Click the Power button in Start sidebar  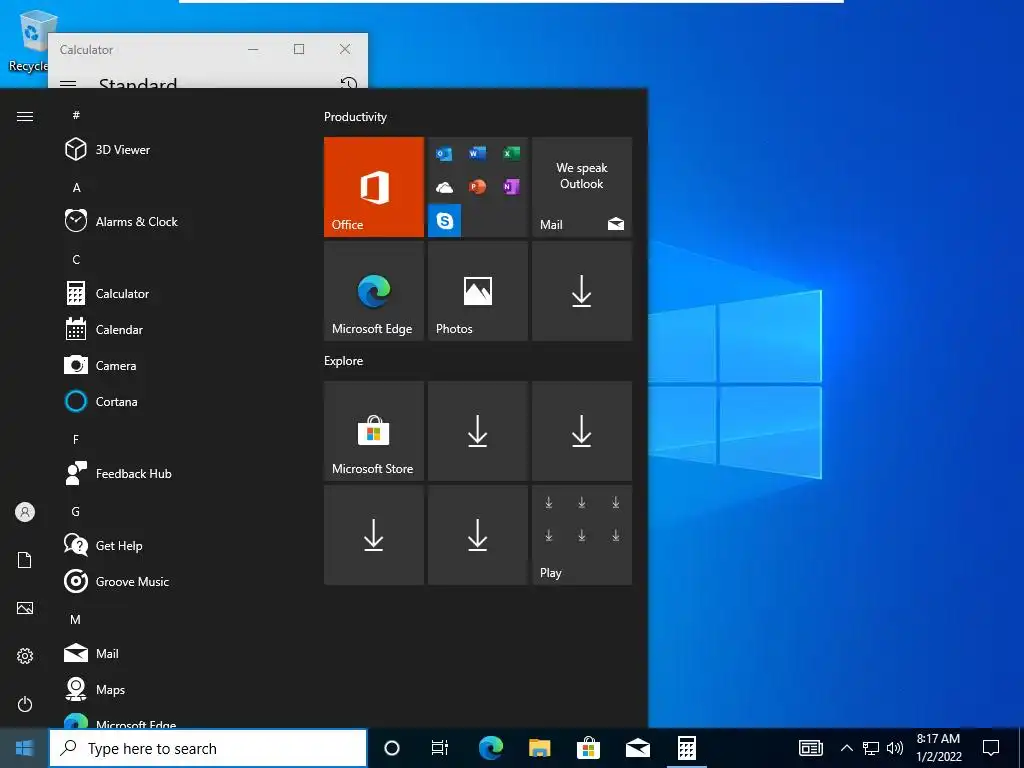click(x=25, y=704)
